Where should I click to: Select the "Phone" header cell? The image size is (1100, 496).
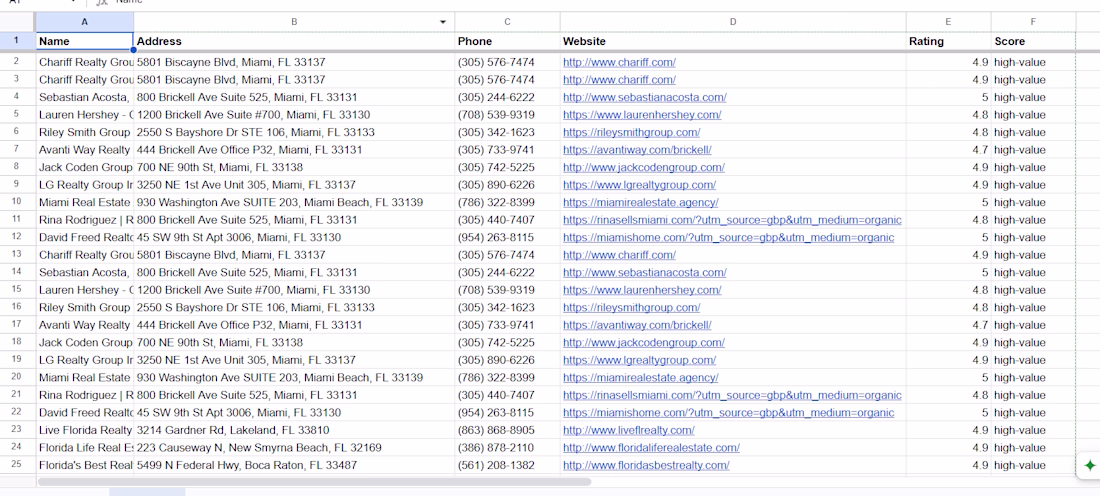coord(507,42)
